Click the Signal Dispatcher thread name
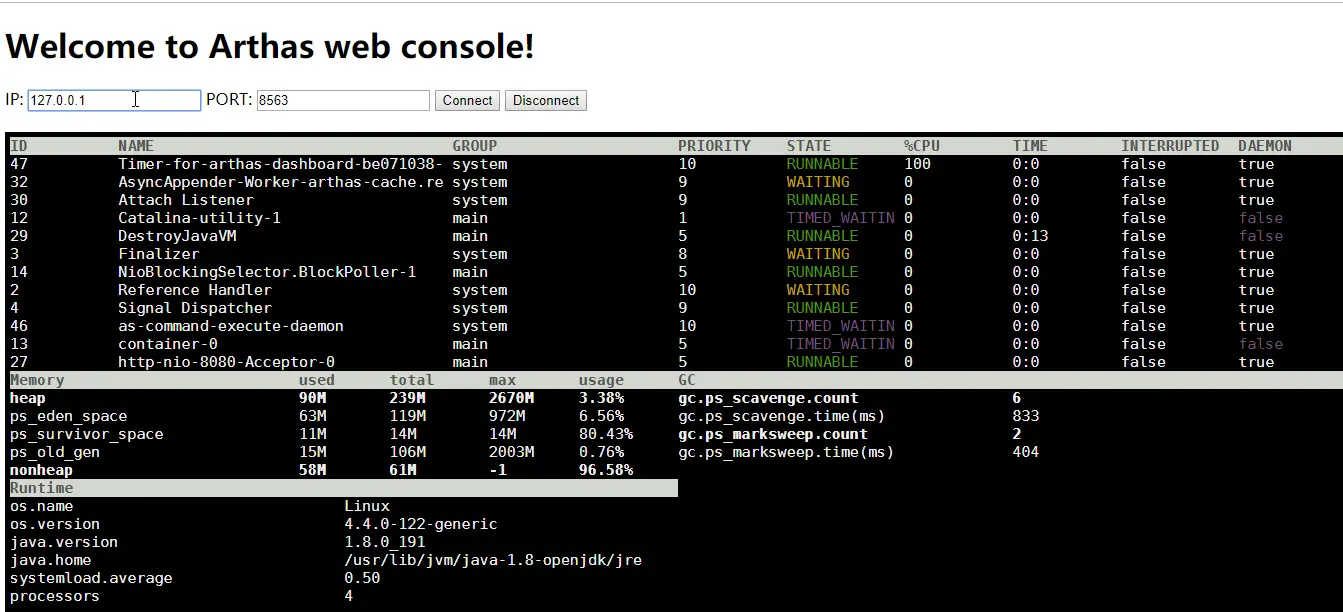Image resolution: width=1343 pixels, height=612 pixels. 195,308
